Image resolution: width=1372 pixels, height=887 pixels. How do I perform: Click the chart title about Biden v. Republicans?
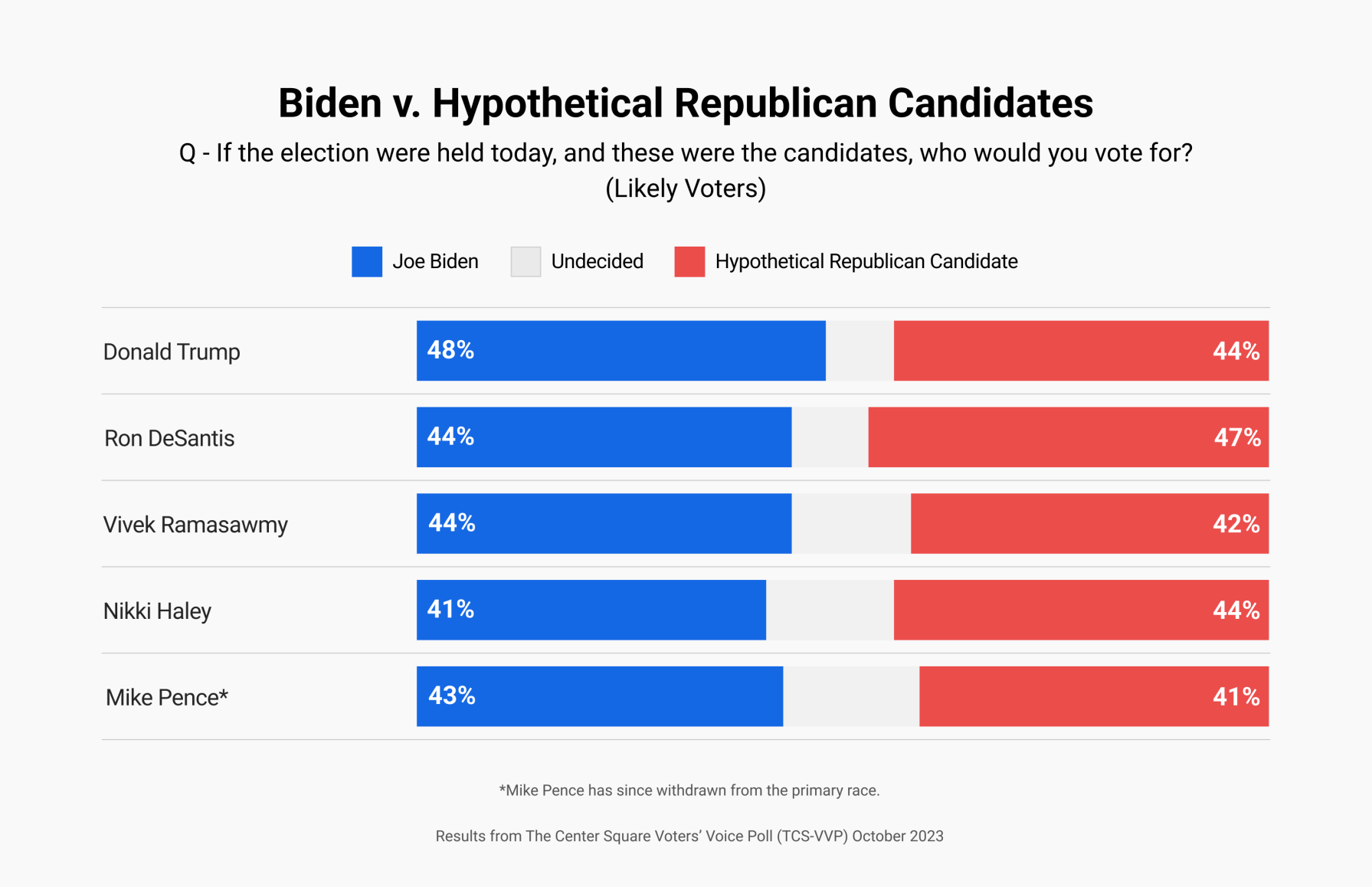point(686,103)
